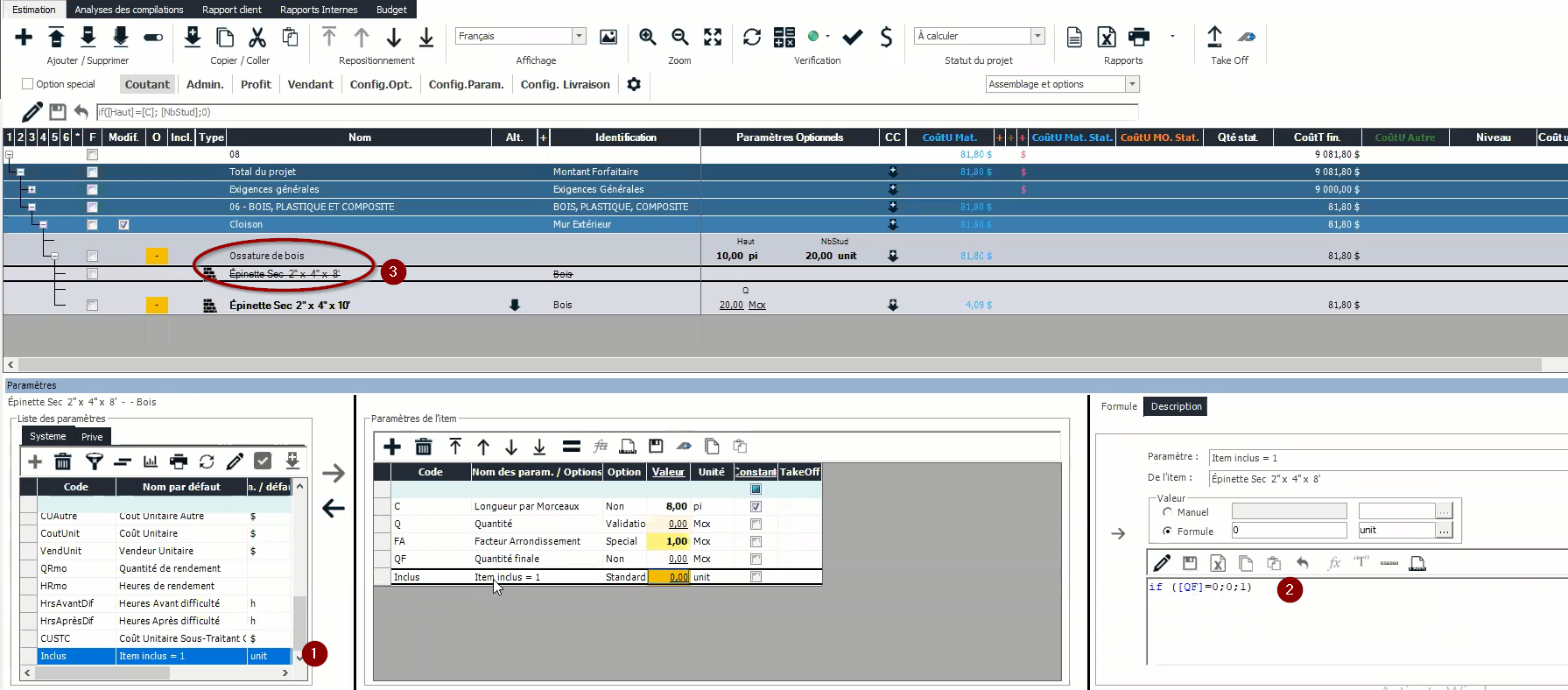Screen dimensions: 1568x690
Task: Uncheck Constant for Longueur par Morceaux
Action: point(756,506)
